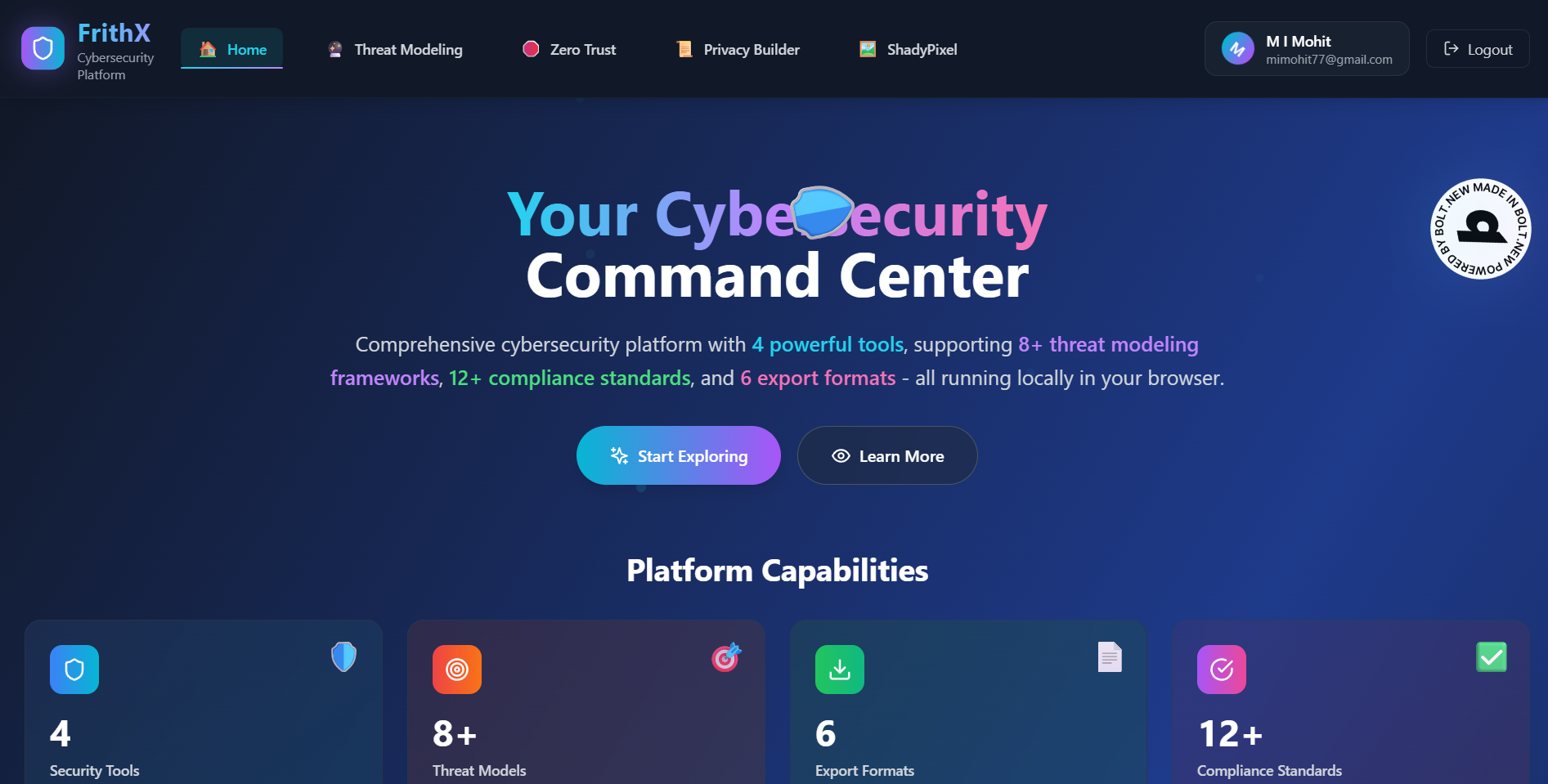Click the dart target emoji in Threat Models card
Viewport: 1548px width, 784px height.
[x=726, y=656]
